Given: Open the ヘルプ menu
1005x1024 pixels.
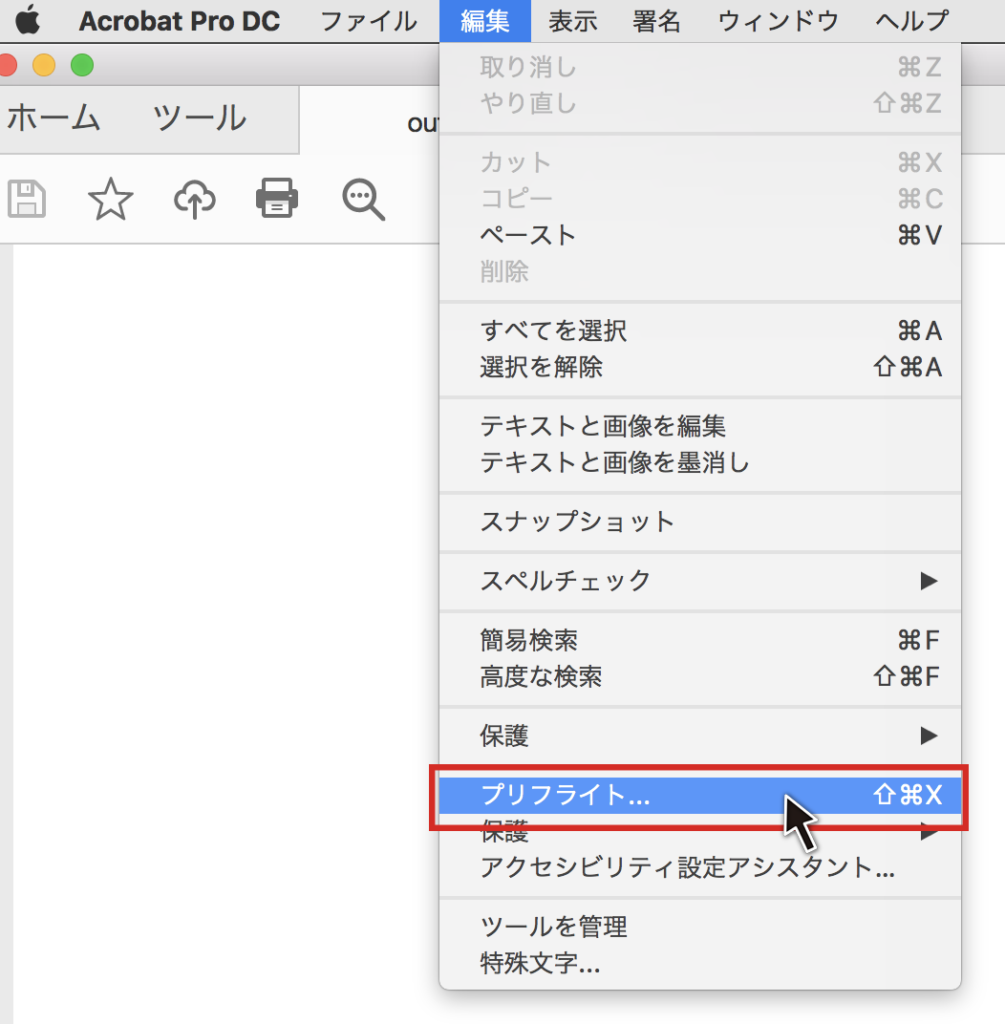Looking at the screenshot, I should point(912,21).
